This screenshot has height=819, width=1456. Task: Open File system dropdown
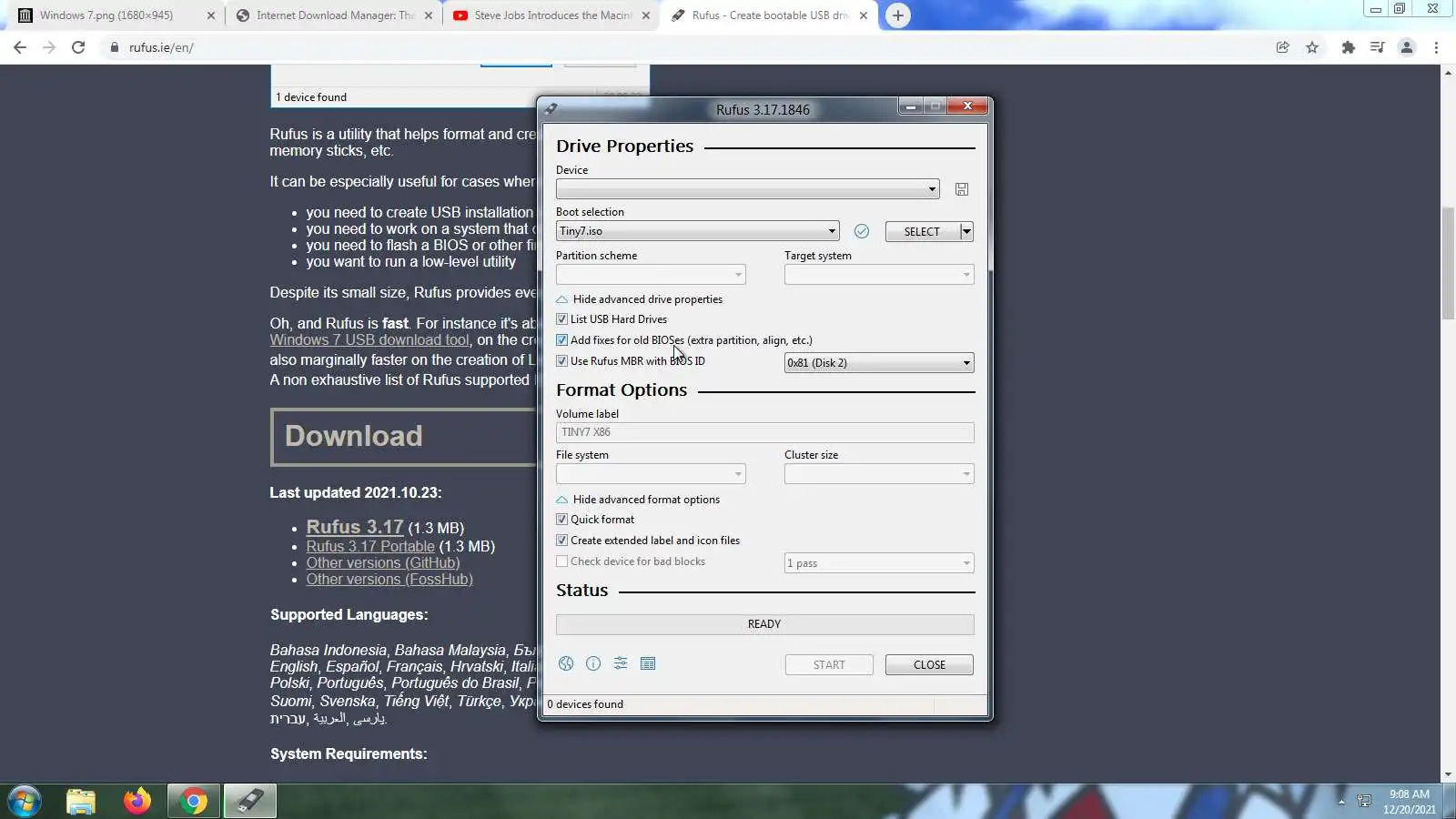pos(651,474)
